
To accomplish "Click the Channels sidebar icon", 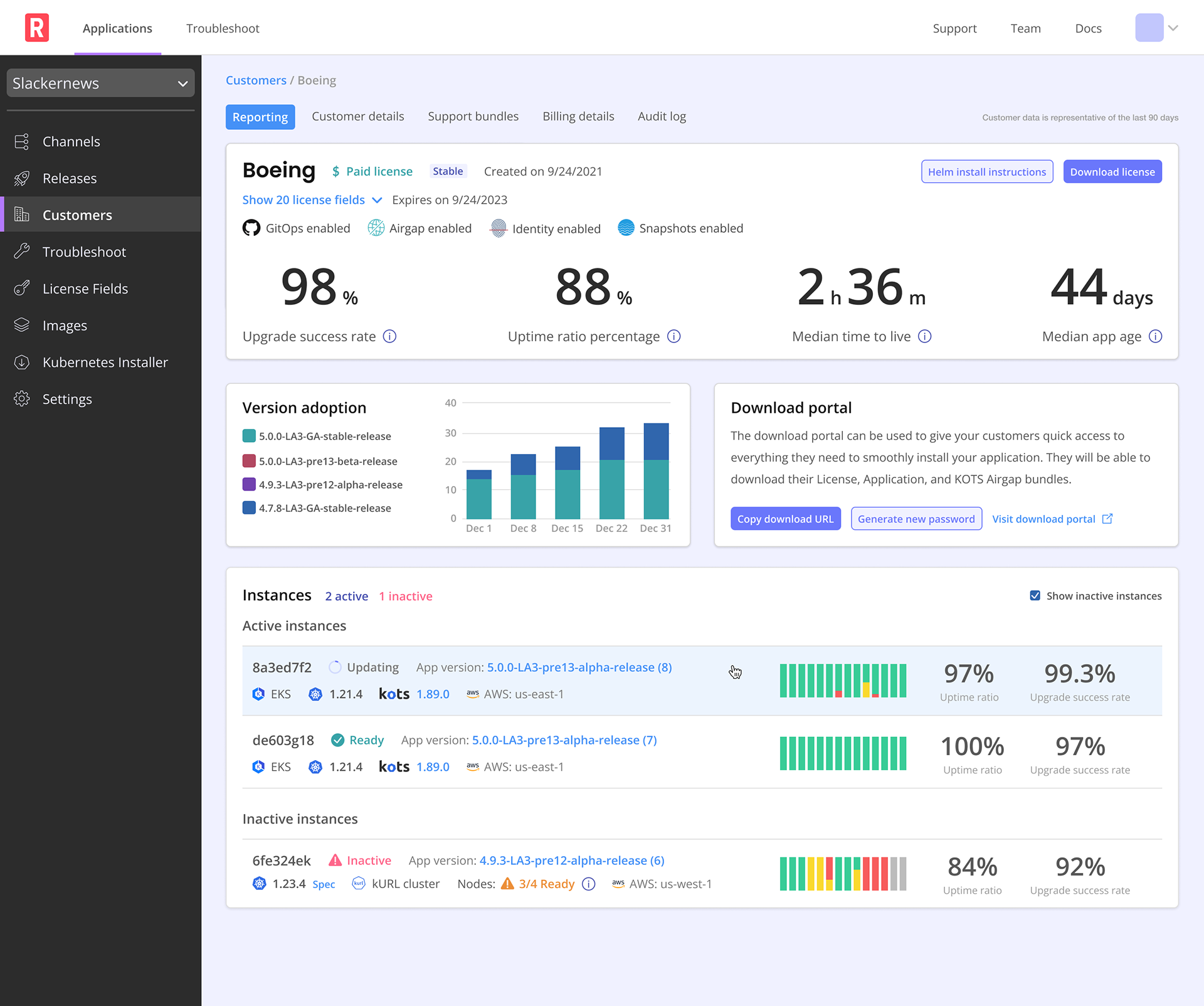I will pos(22,142).
